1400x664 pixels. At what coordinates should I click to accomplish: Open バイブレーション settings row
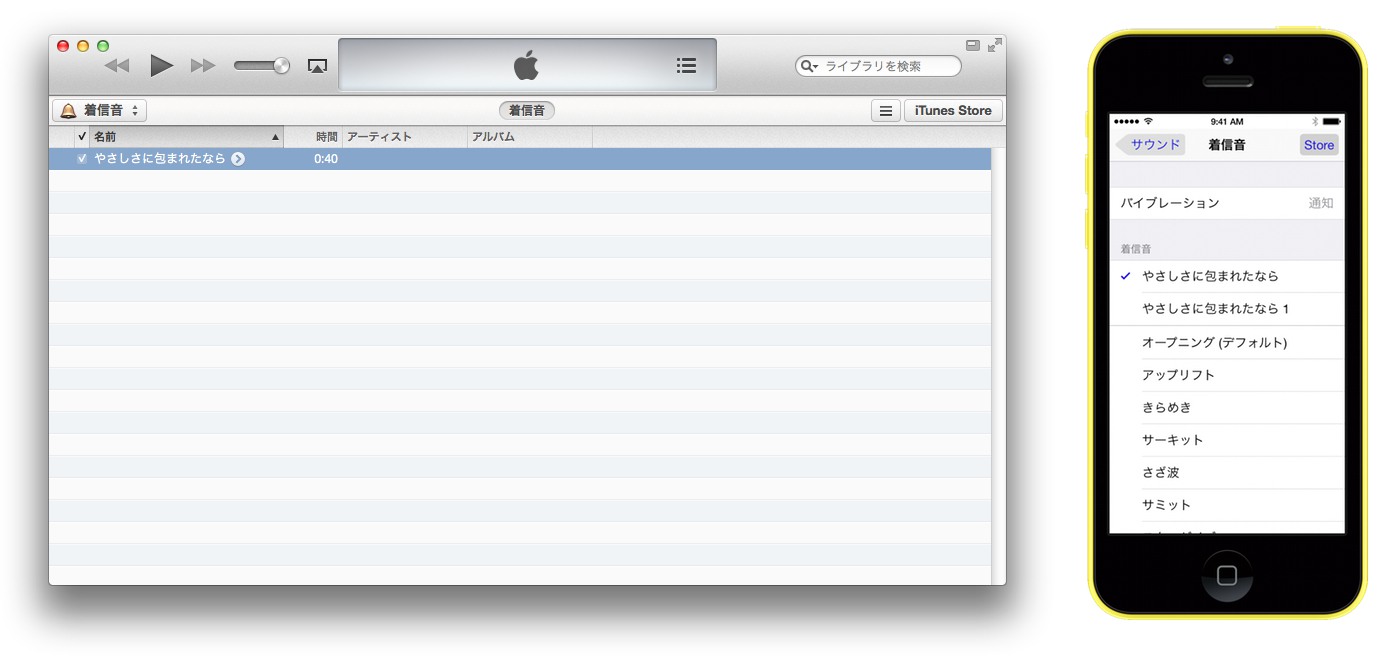pos(1227,203)
